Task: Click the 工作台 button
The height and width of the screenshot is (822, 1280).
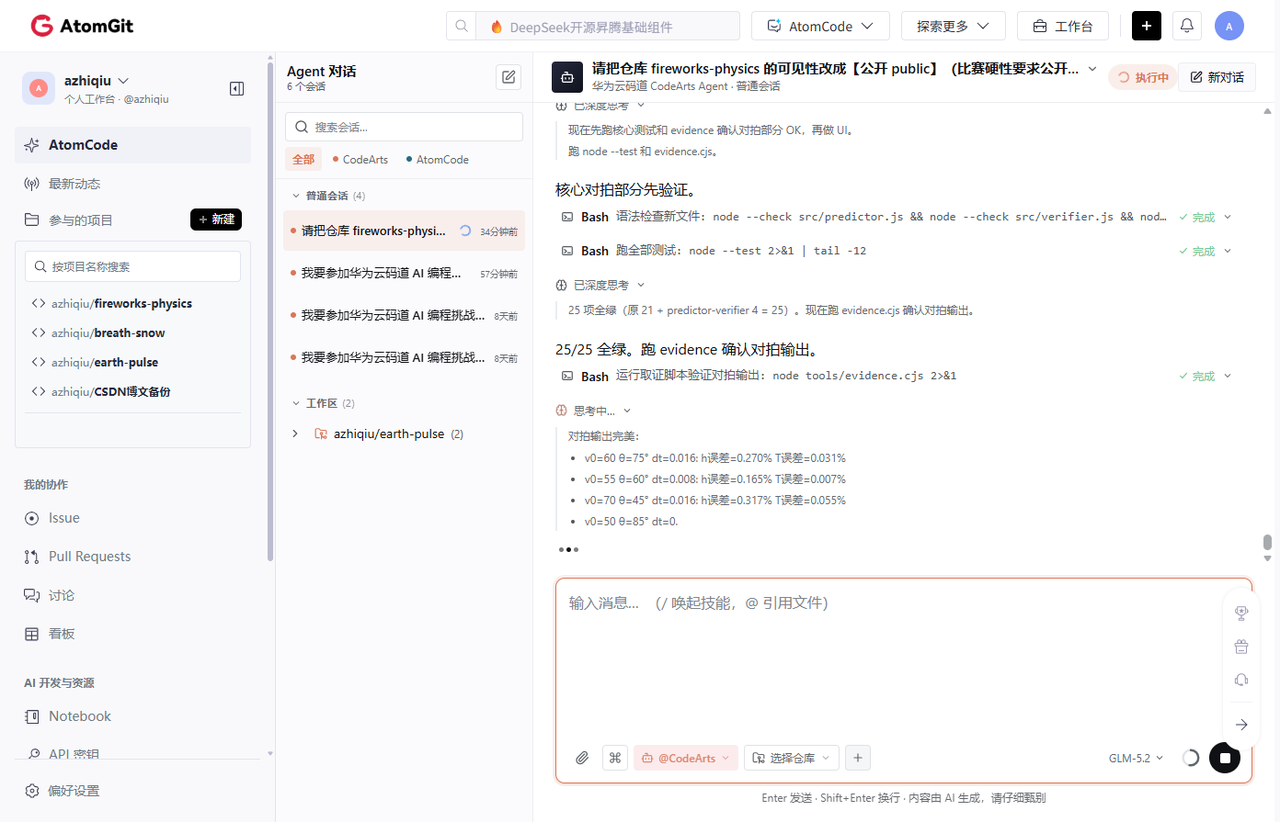Action: [x=1063, y=26]
